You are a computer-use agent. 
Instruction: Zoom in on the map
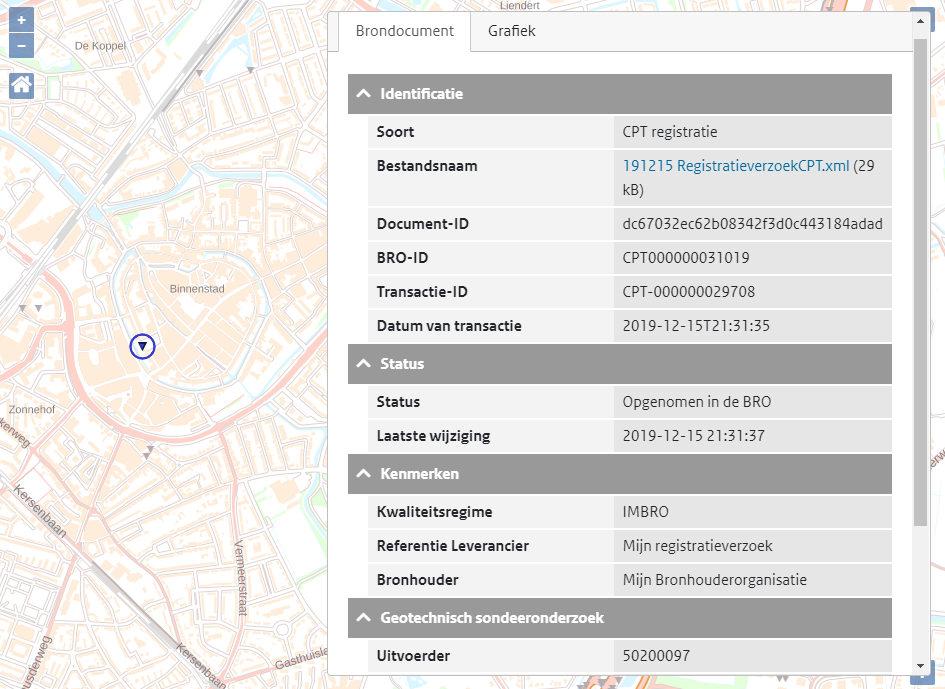click(21, 18)
